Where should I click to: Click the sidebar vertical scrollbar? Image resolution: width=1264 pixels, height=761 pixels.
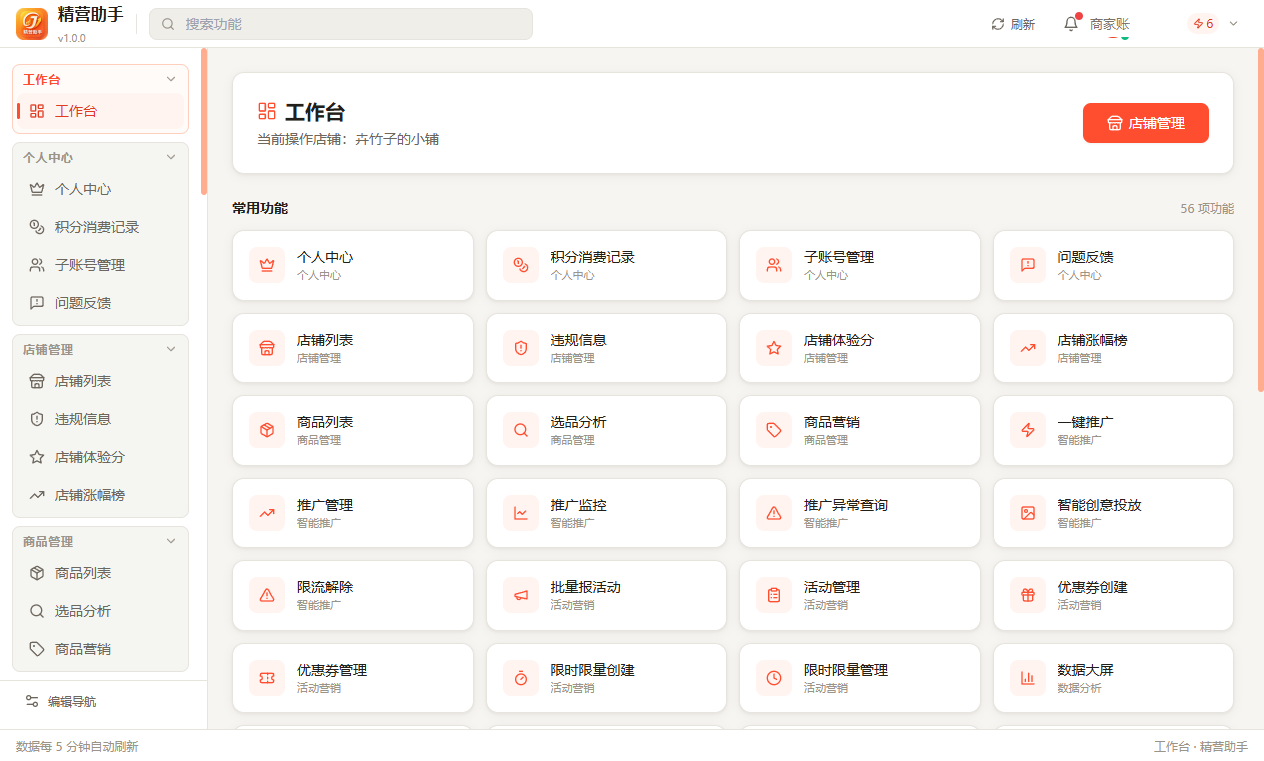pyautogui.click(x=204, y=121)
